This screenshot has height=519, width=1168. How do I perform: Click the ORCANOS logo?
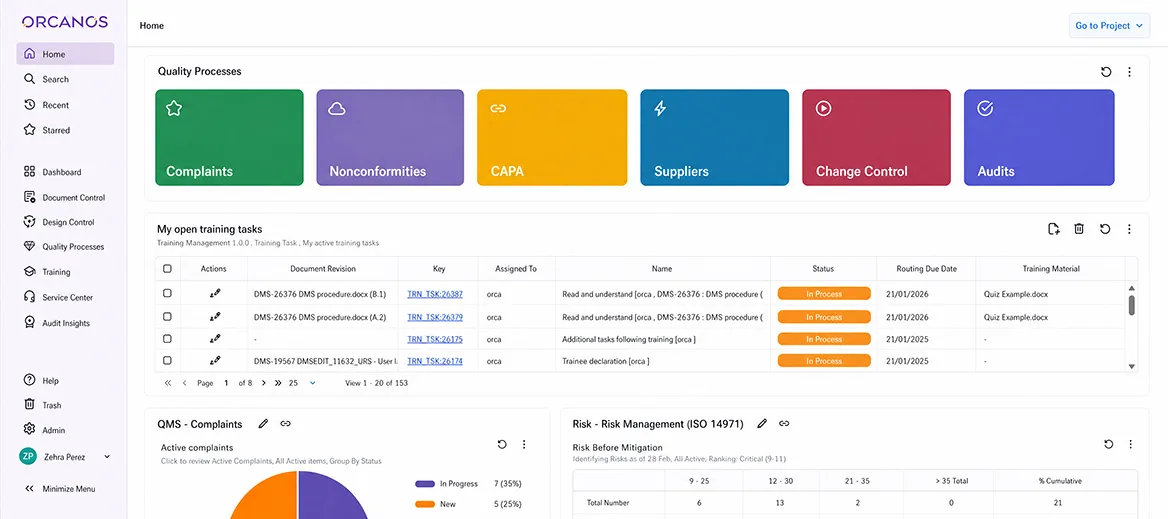[x=65, y=22]
